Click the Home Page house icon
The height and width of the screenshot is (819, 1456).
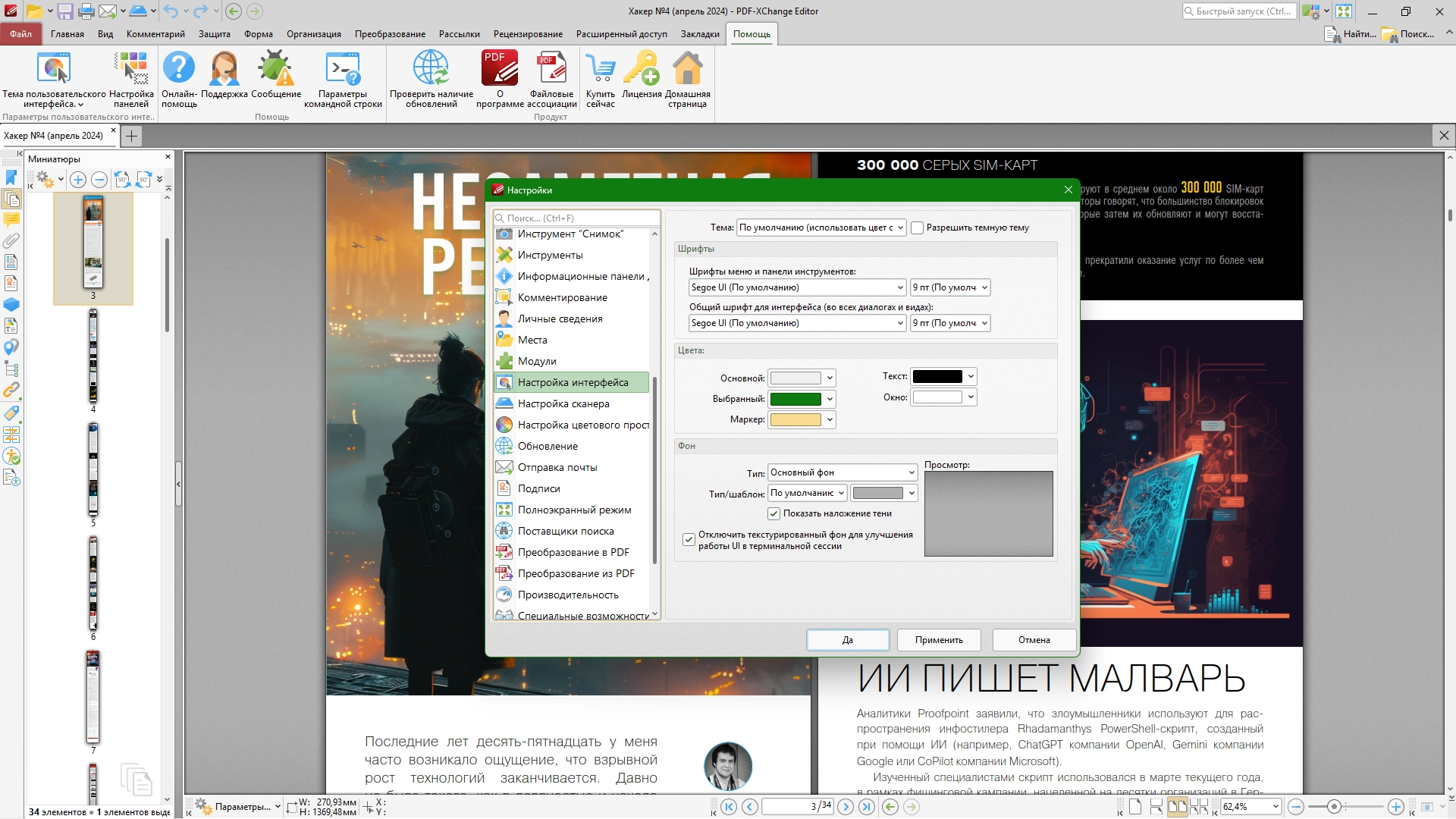(687, 69)
